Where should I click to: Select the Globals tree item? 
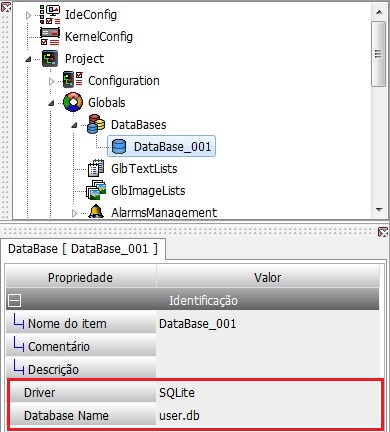click(107, 102)
